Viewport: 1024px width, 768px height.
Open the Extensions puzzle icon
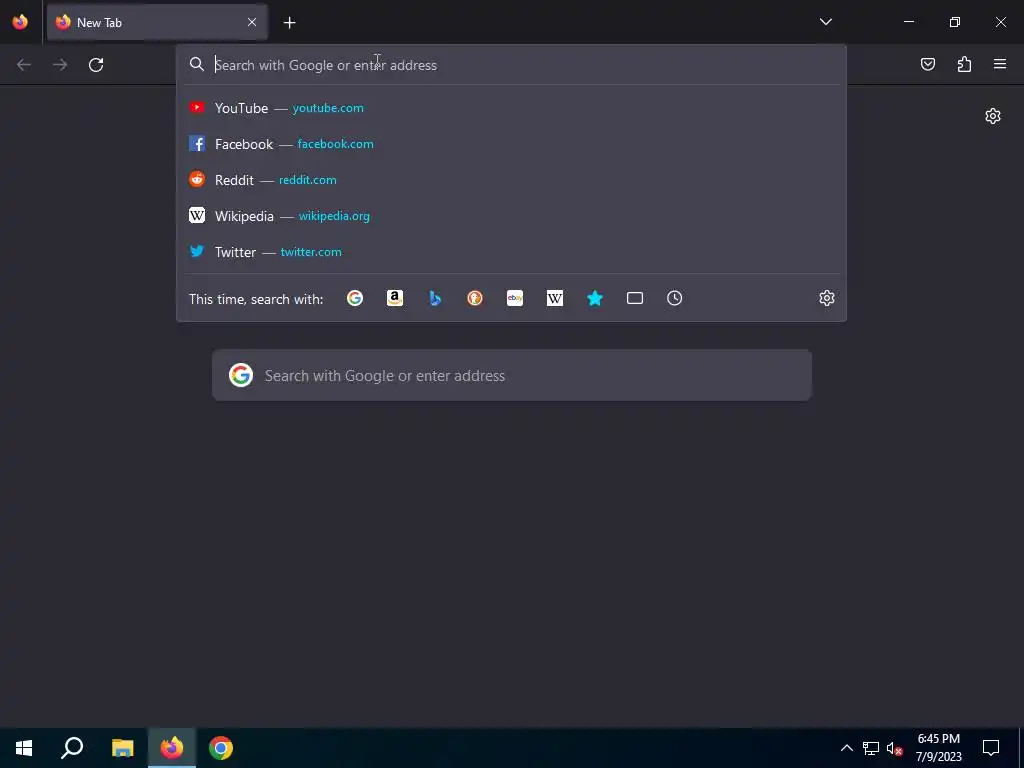(964, 64)
